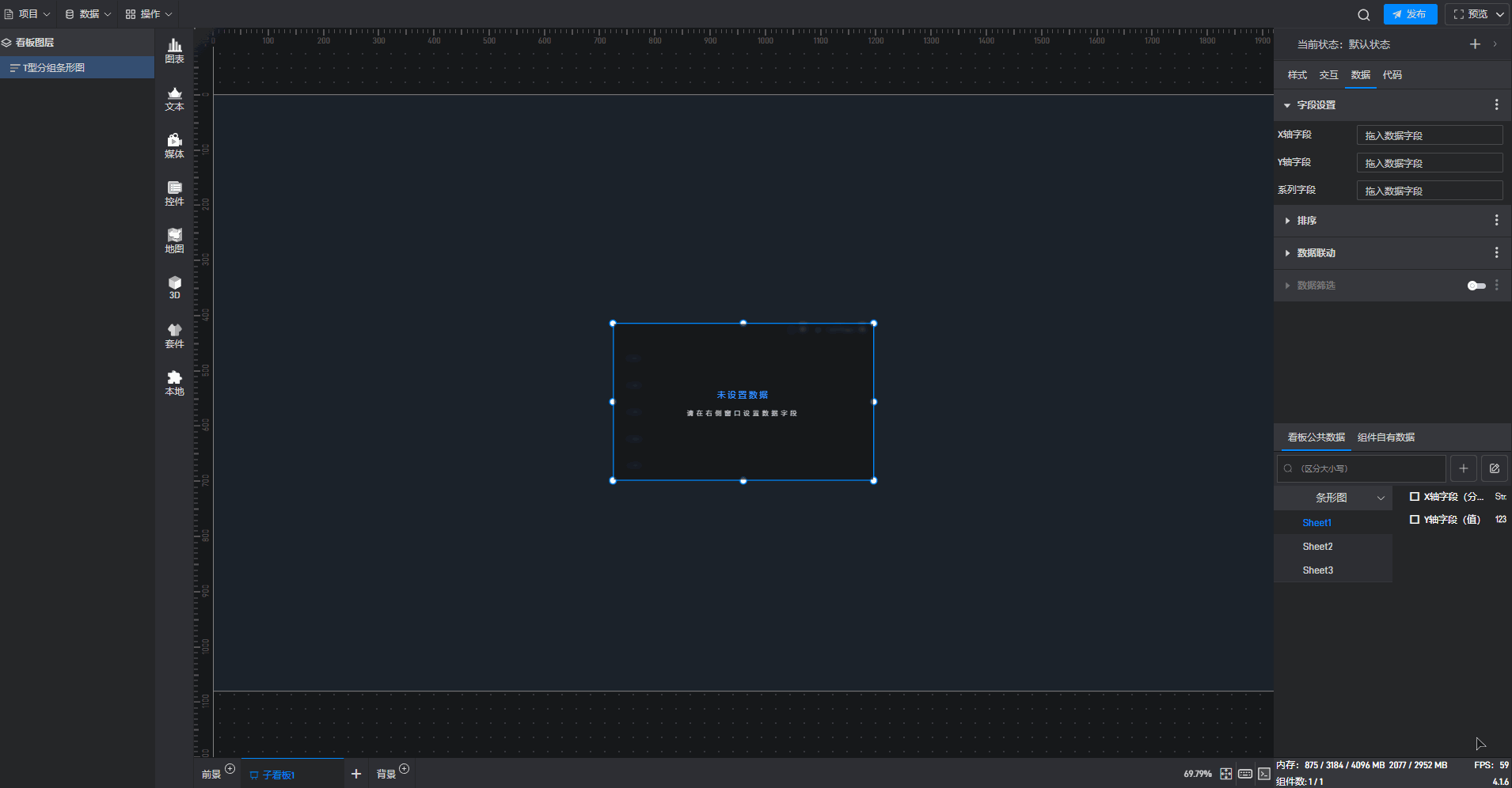Switch to the 组件自有数据 tab

1385,438
